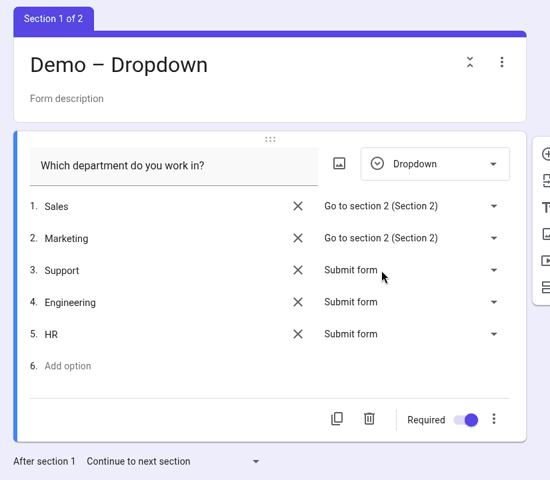Image resolution: width=550 pixels, height=480 pixels.
Task: Toggle the Required switch off
Action: point(465,420)
